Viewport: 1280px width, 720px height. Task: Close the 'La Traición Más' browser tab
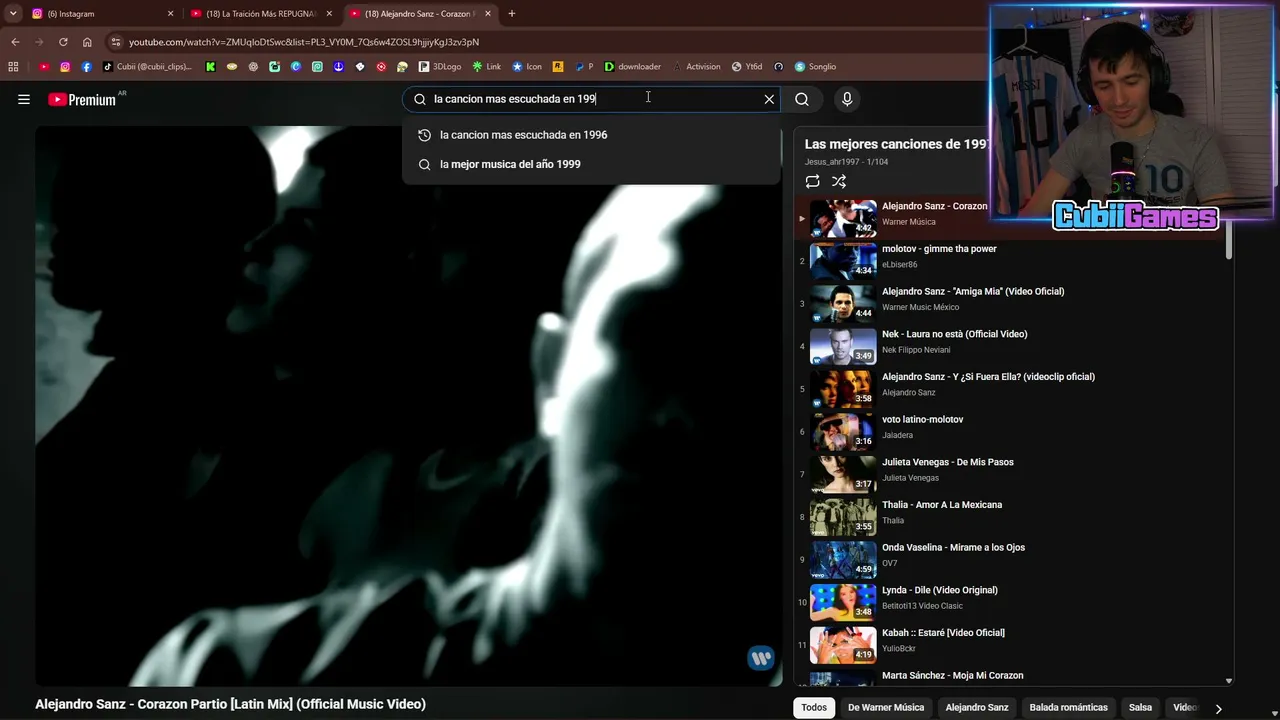tap(329, 14)
